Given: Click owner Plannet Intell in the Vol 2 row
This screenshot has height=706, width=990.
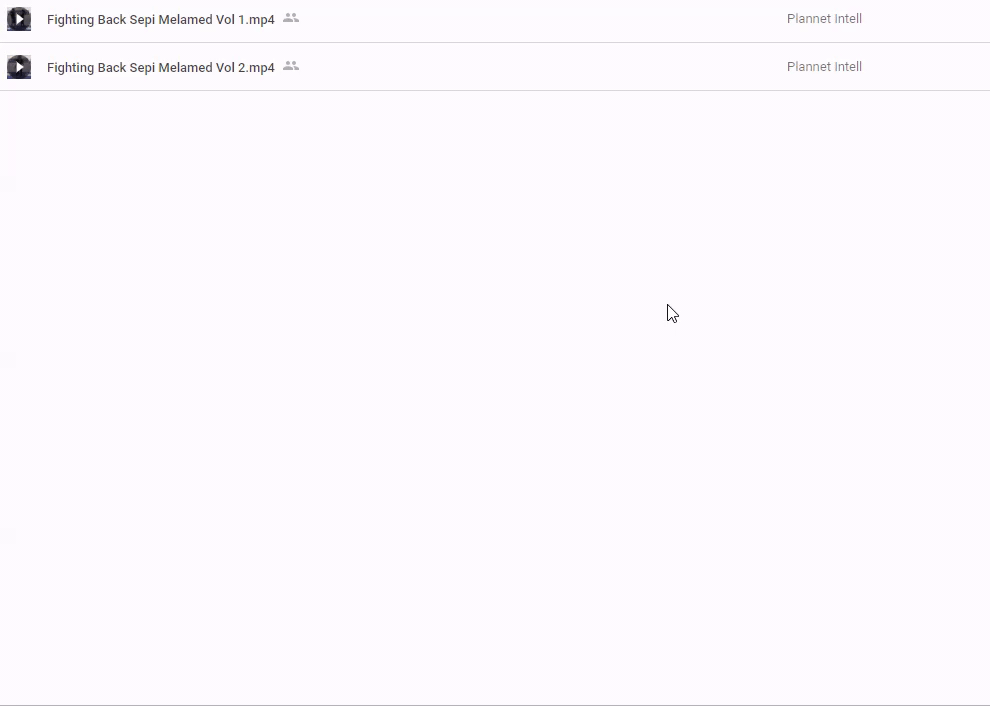Looking at the screenshot, I should coord(824,67).
